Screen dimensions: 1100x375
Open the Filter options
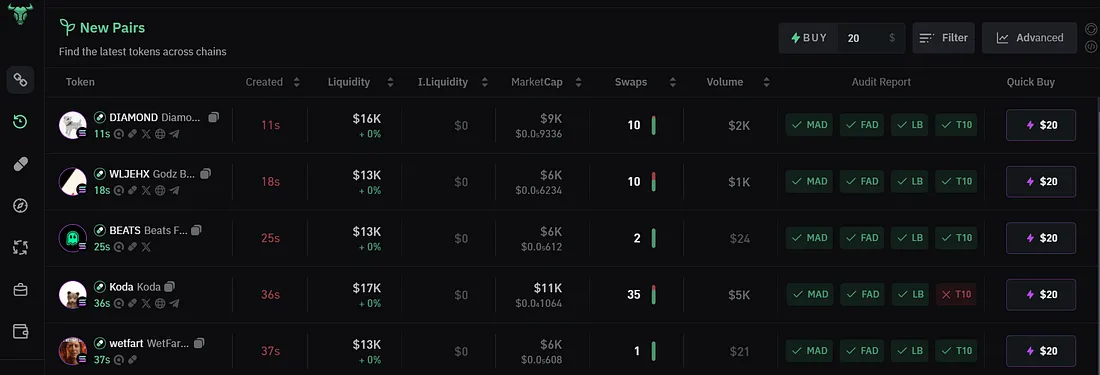point(943,38)
